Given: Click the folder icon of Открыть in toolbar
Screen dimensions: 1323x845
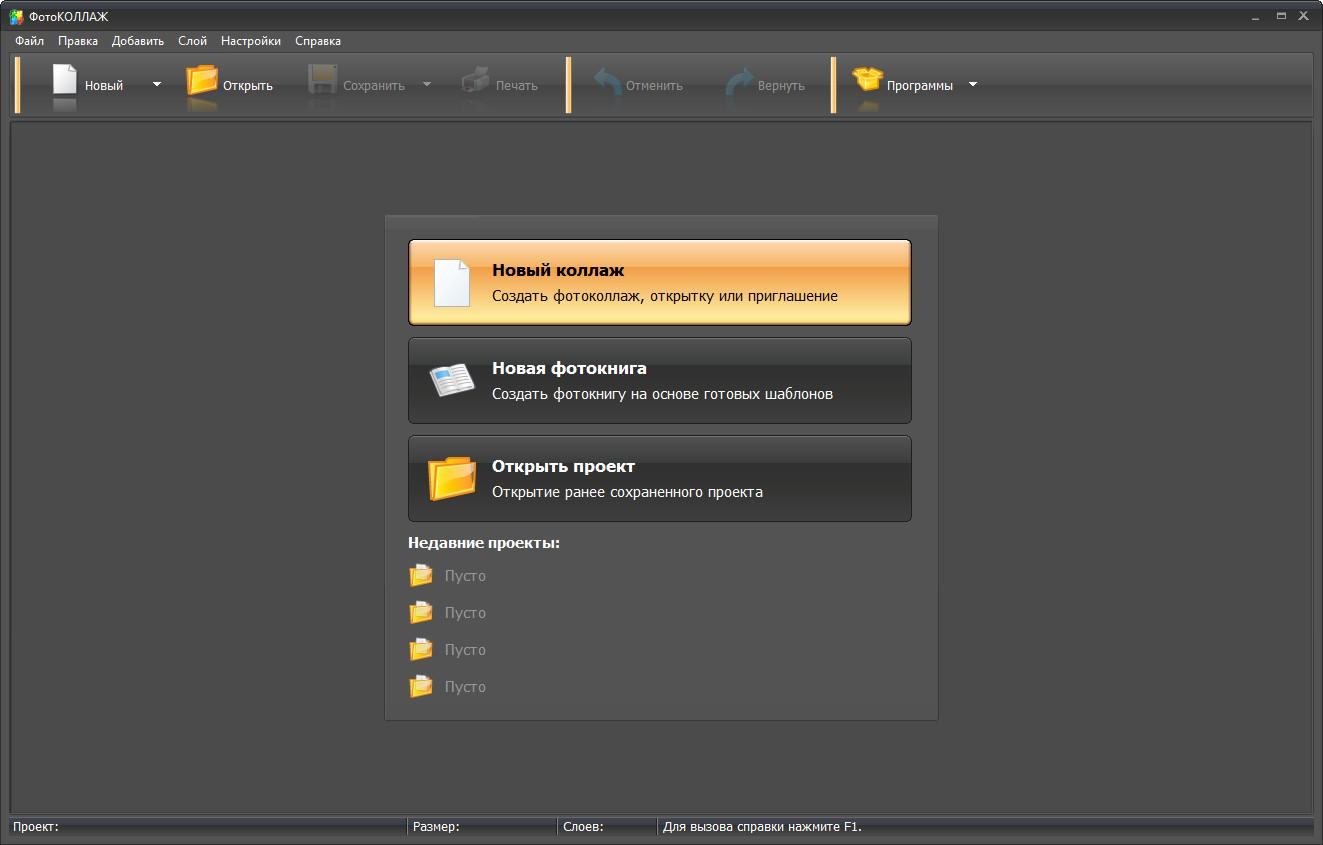Looking at the screenshot, I should click(x=202, y=80).
